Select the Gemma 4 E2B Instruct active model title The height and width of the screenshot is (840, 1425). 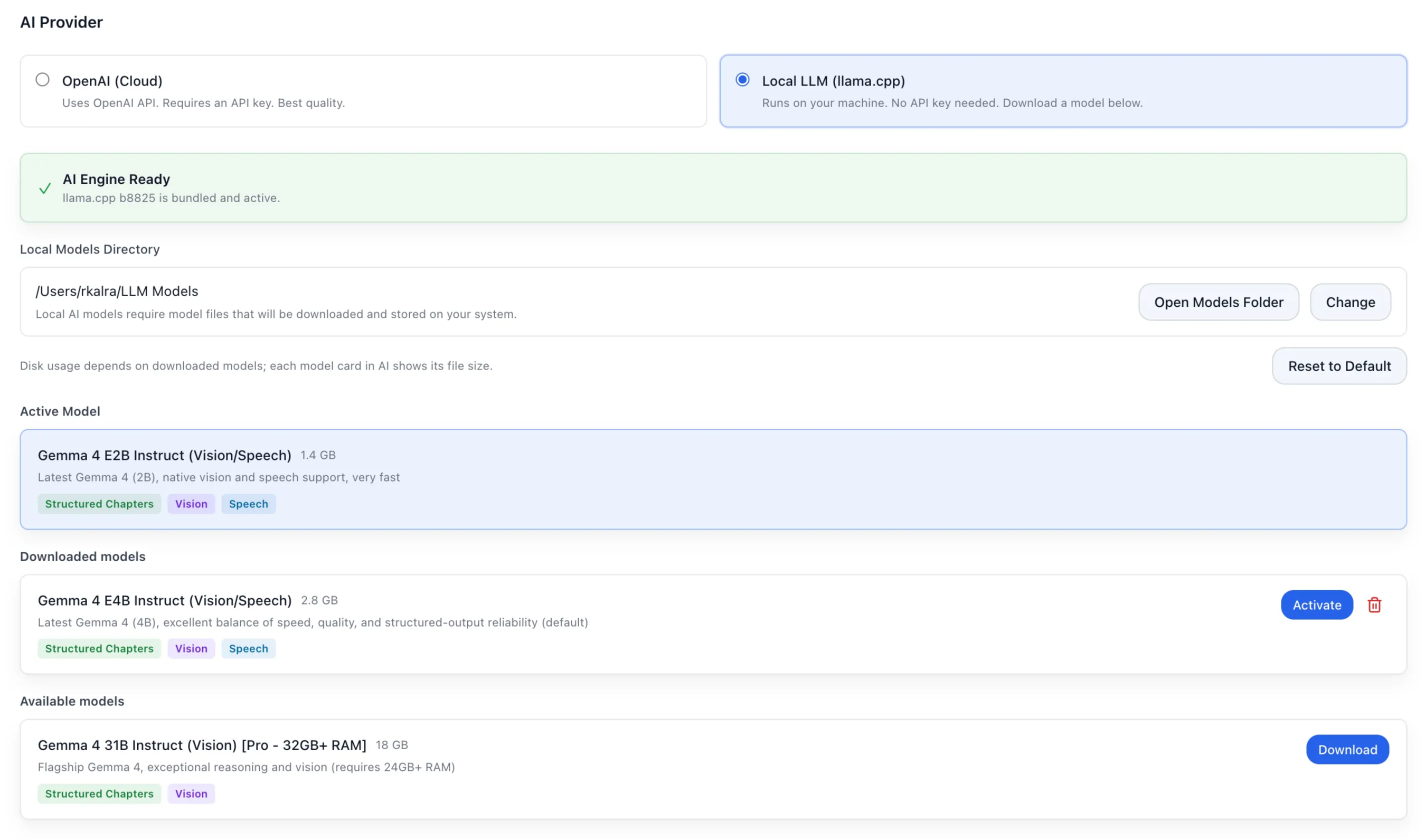164,455
